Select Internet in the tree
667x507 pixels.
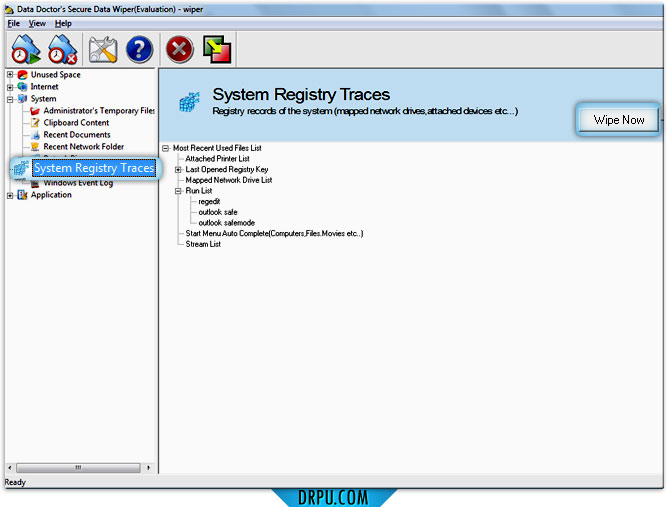click(x=44, y=87)
